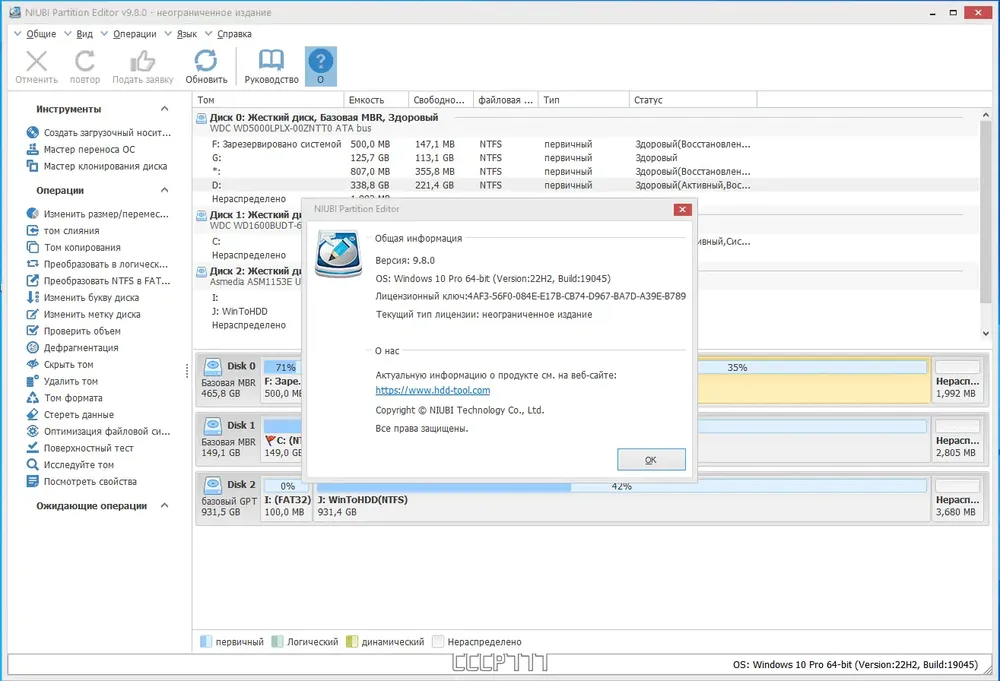Choose Изменить метку диска
The width and height of the screenshot is (1000, 681).
point(84,314)
